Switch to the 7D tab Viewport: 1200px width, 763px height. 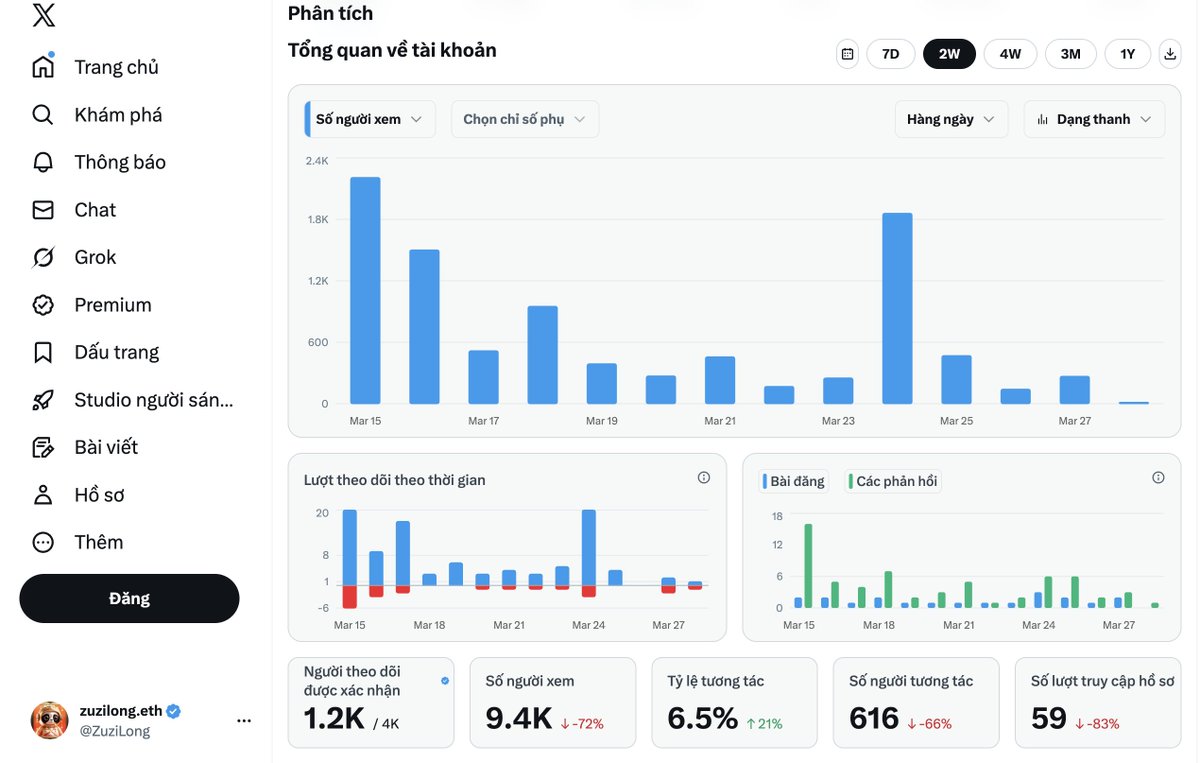pyautogui.click(x=889, y=53)
